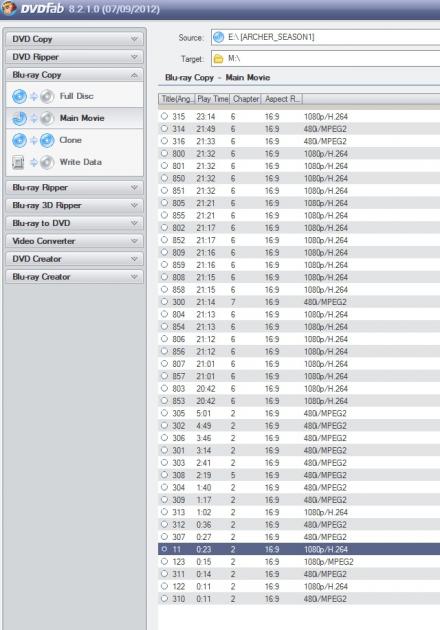Click title number 307
This screenshot has height=630, width=440.
point(179,537)
